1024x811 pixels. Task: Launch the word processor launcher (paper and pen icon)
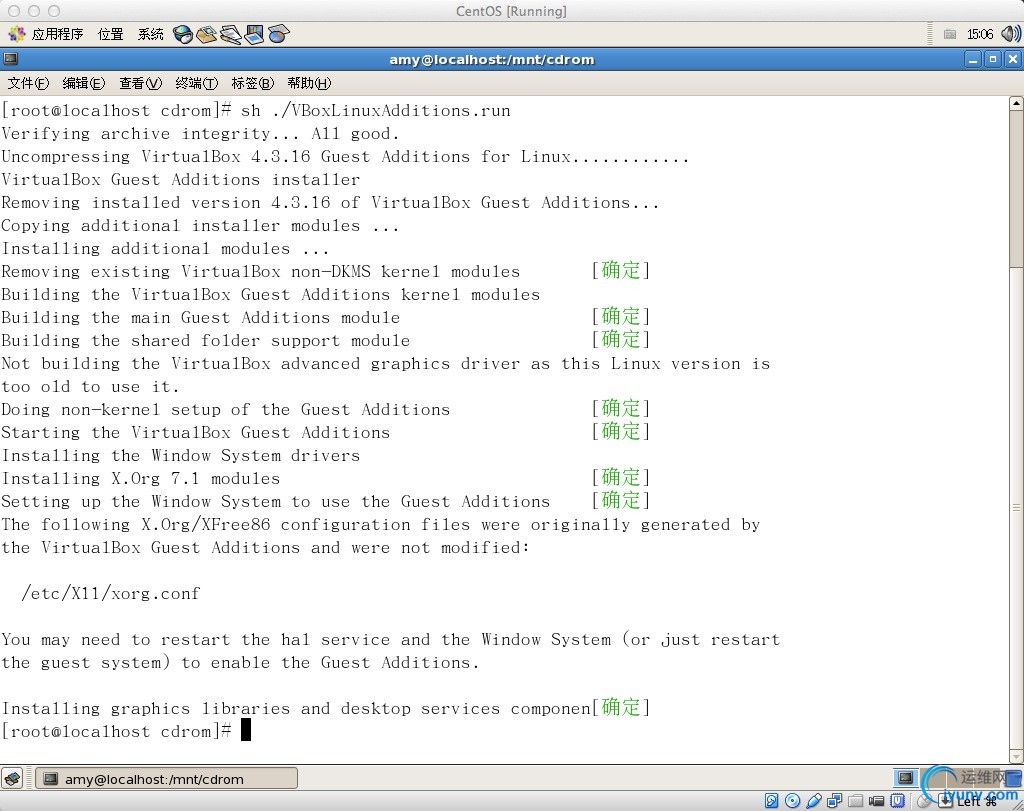[231, 34]
